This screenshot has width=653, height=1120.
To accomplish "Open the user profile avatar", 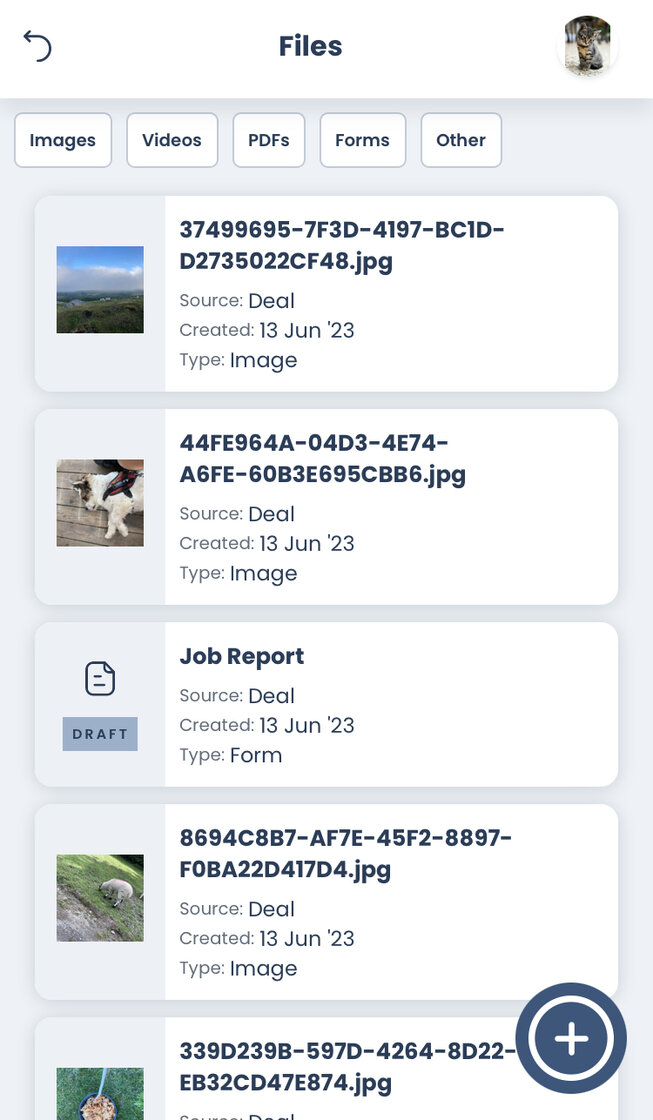I will (587, 46).
